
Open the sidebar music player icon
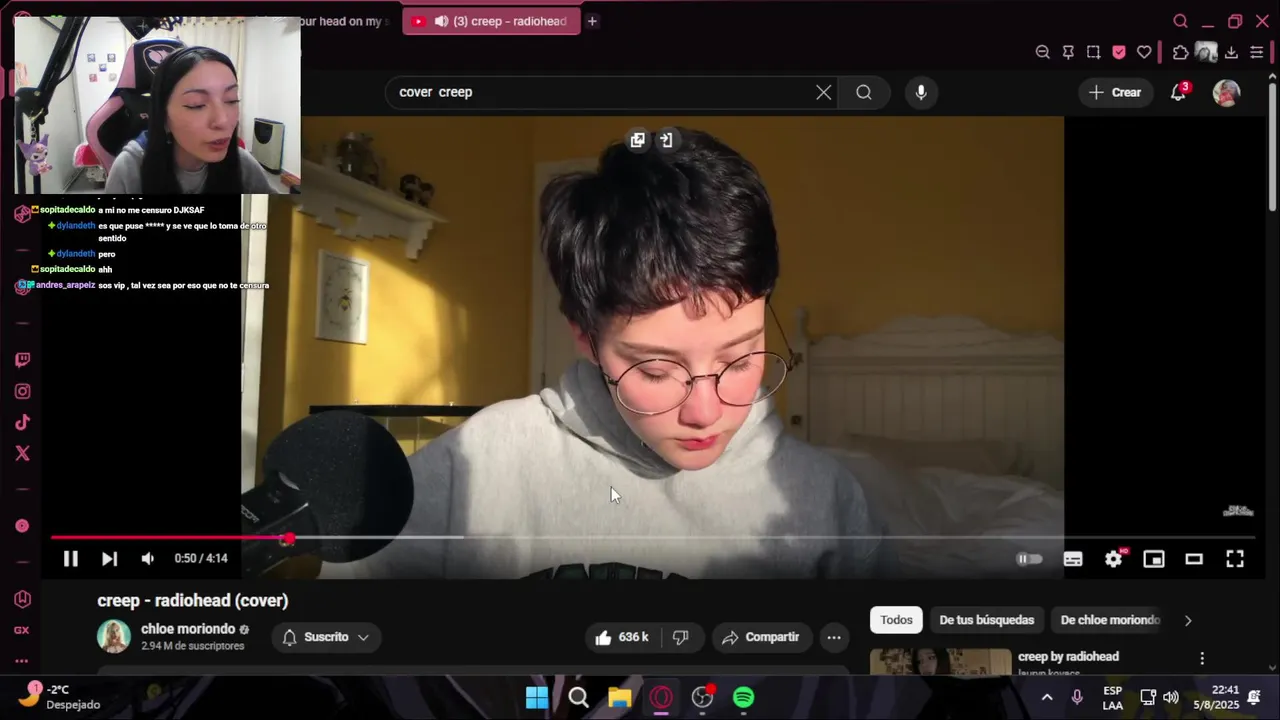coord(22,526)
